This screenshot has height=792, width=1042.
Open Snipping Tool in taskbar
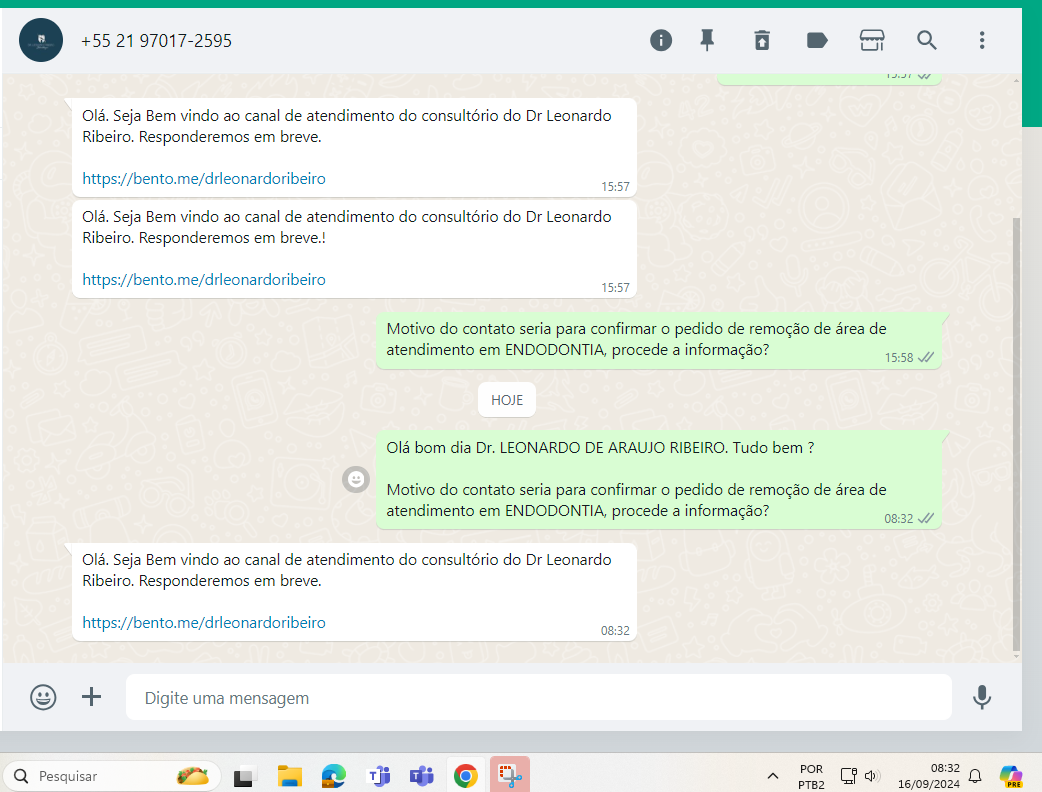510,775
